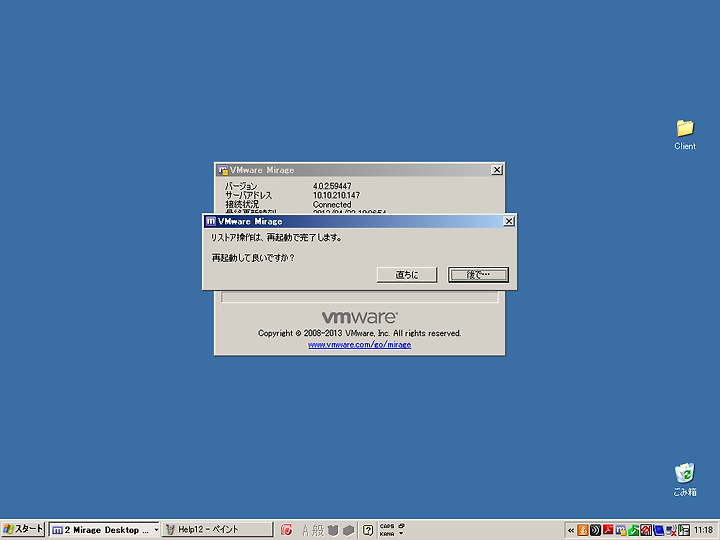This screenshot has width=720, height=540.
Task: Click the empty progress bar in Mirage window
Action: [360, 297]
